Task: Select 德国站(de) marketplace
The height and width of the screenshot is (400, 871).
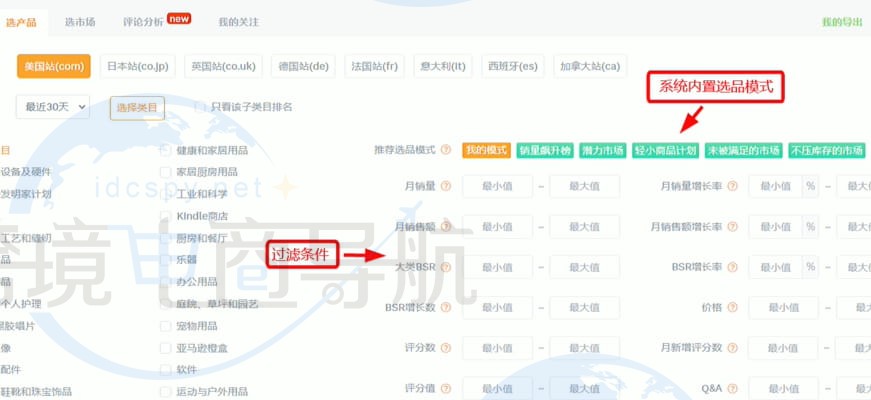Action: (x=303, y=66)
